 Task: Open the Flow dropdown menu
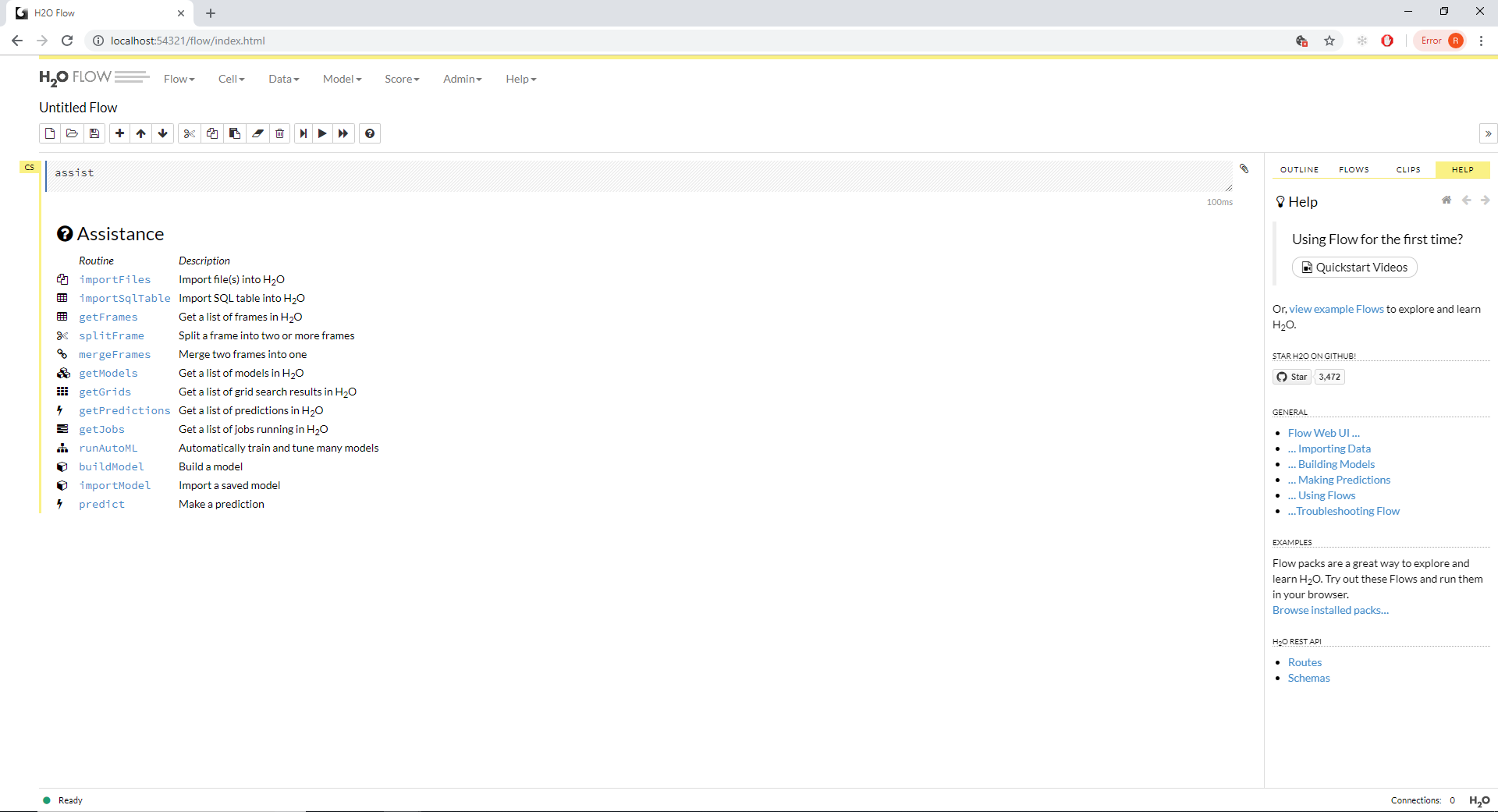179,79
